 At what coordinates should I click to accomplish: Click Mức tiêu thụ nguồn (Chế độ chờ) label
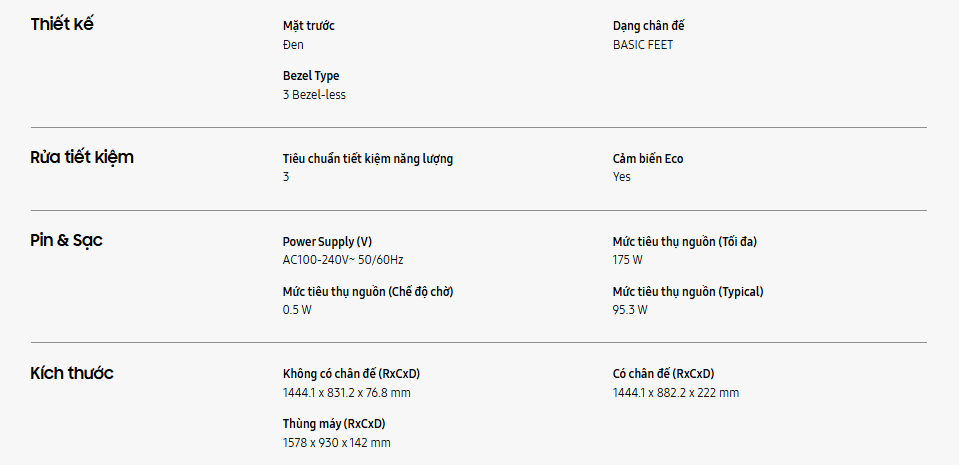[376, 291]
